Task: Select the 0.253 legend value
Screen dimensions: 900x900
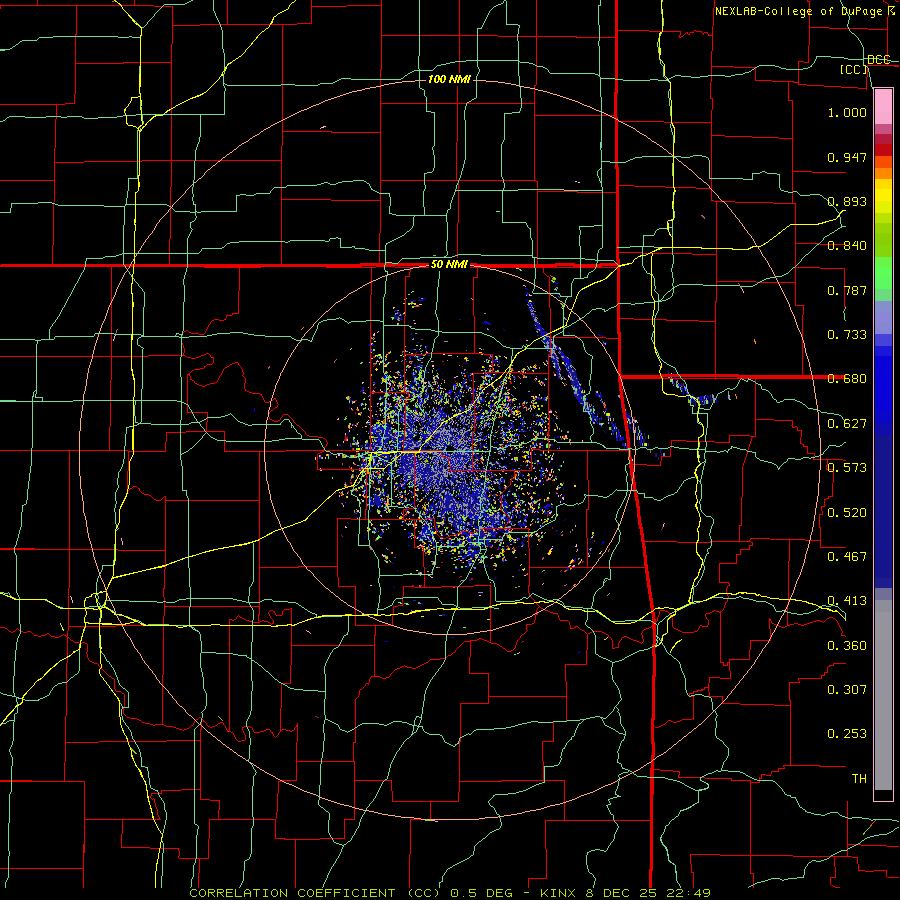Action: tap(847, 734)
